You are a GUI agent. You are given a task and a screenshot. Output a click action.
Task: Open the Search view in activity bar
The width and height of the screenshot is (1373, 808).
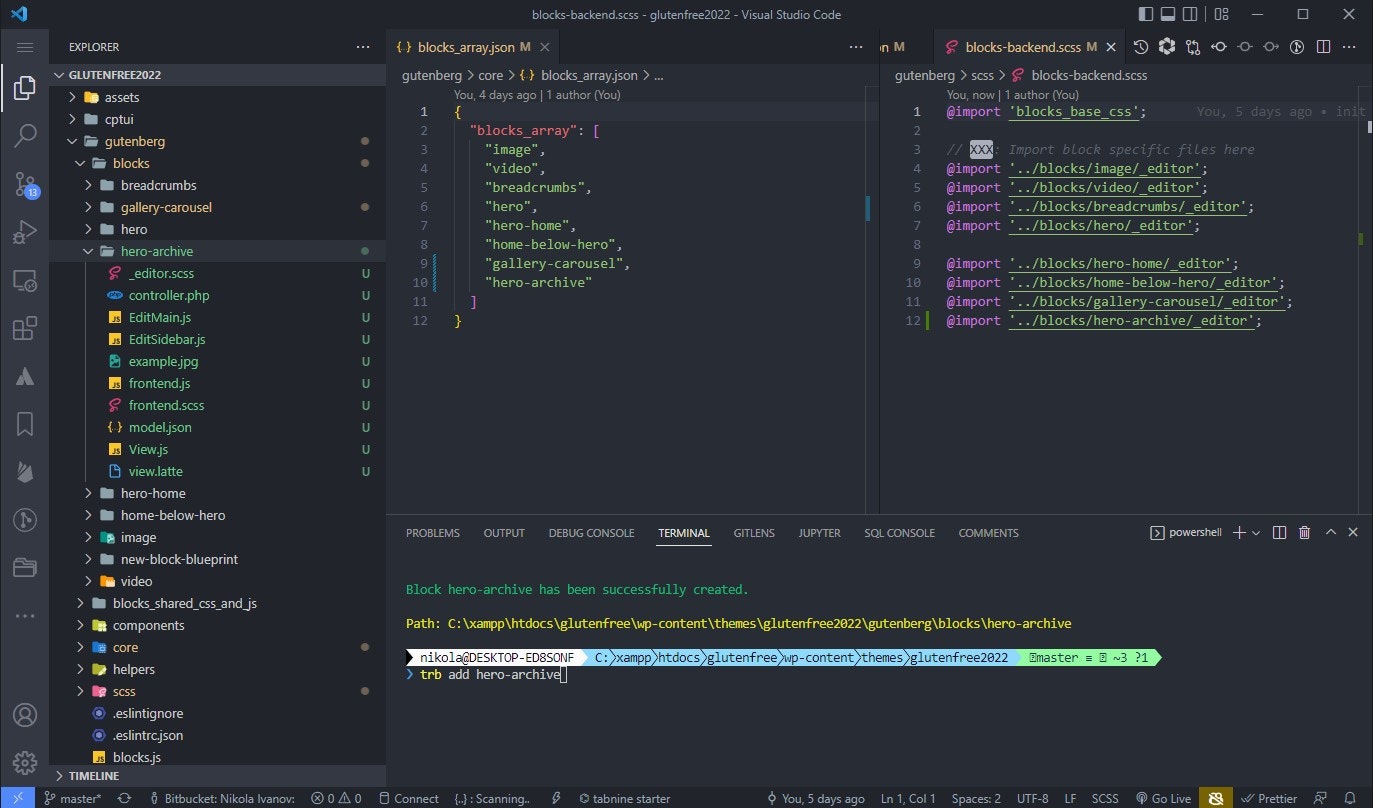pos(25,136)
